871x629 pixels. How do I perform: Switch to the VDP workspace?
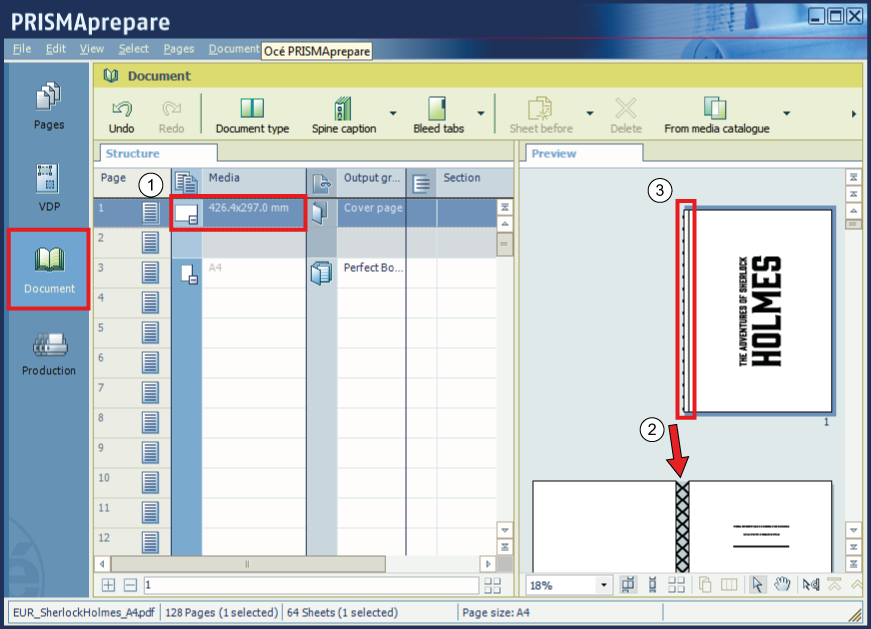click(x=49, y=187)
